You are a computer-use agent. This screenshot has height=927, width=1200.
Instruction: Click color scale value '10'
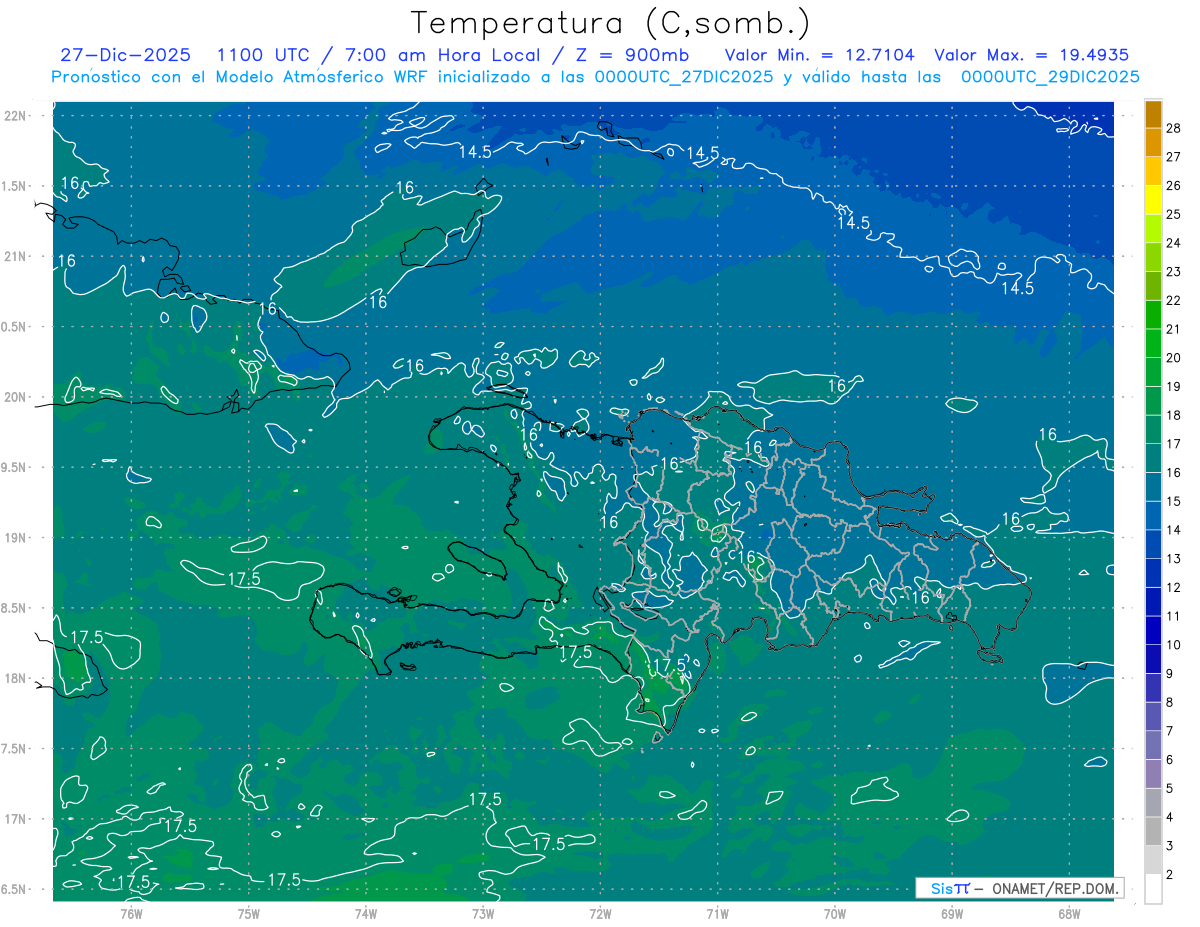click(x=1174, y=645)
